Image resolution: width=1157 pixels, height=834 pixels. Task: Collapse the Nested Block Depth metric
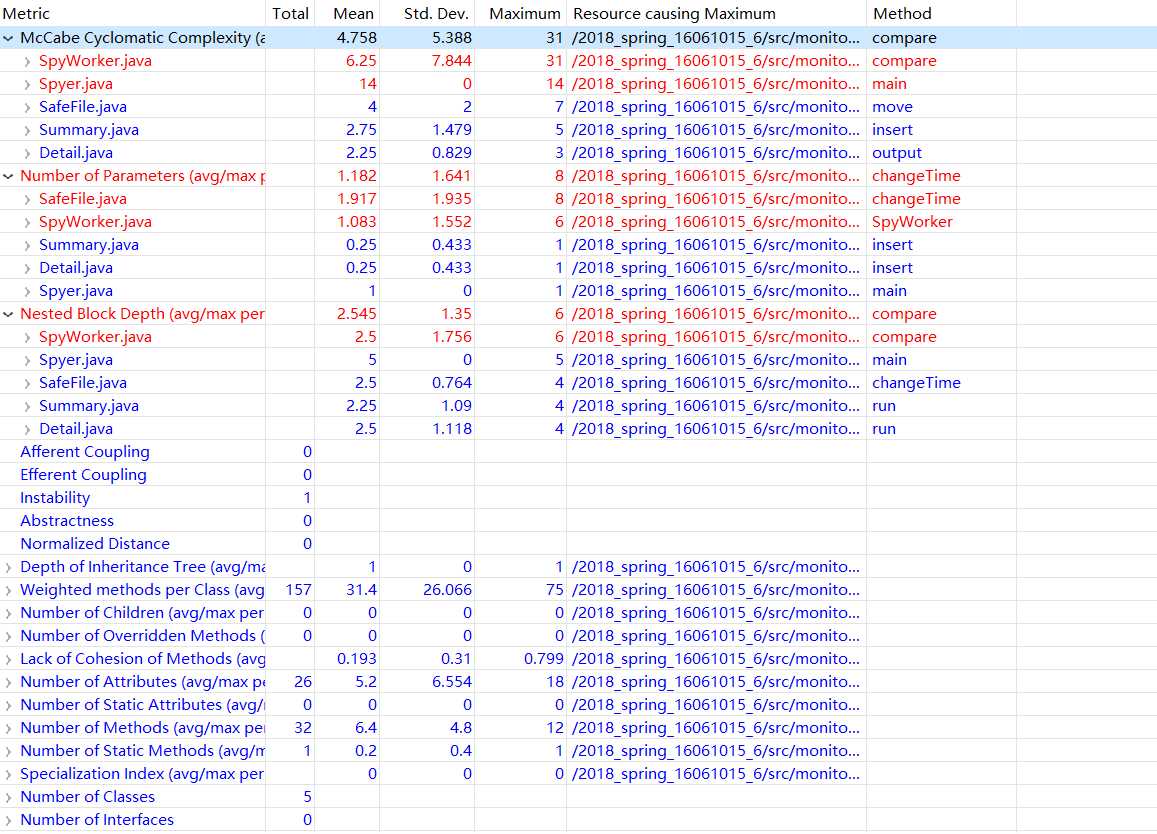[9, 314]
